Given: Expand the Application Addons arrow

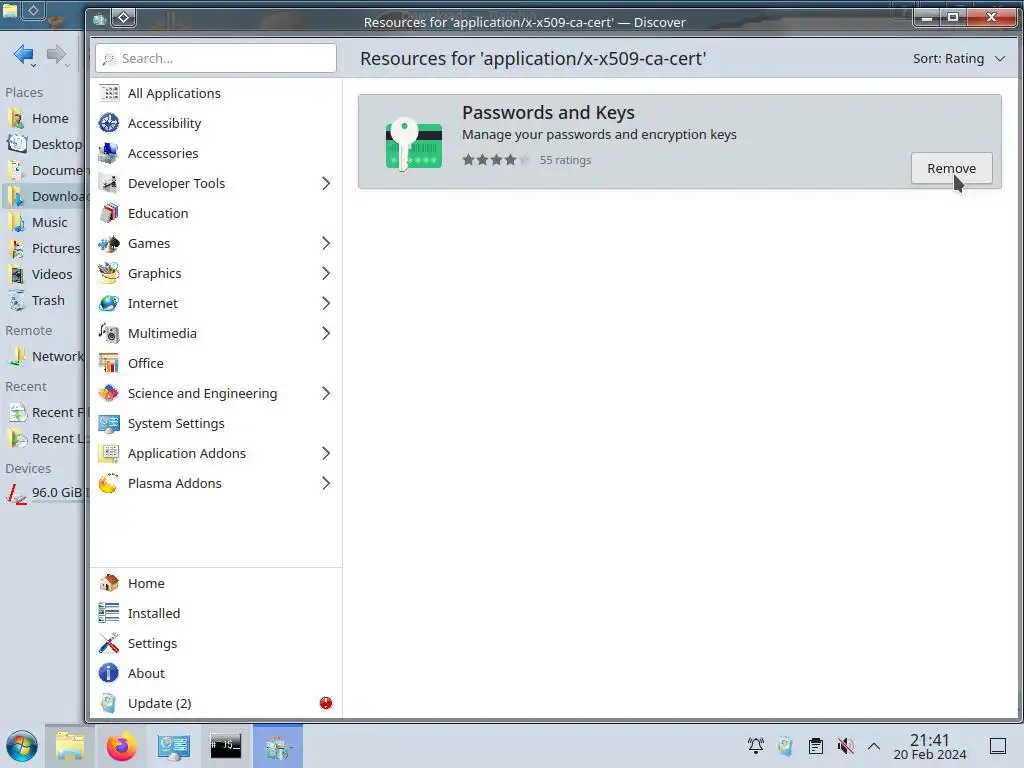Looking at the screenshot, I should coord(326,454).
